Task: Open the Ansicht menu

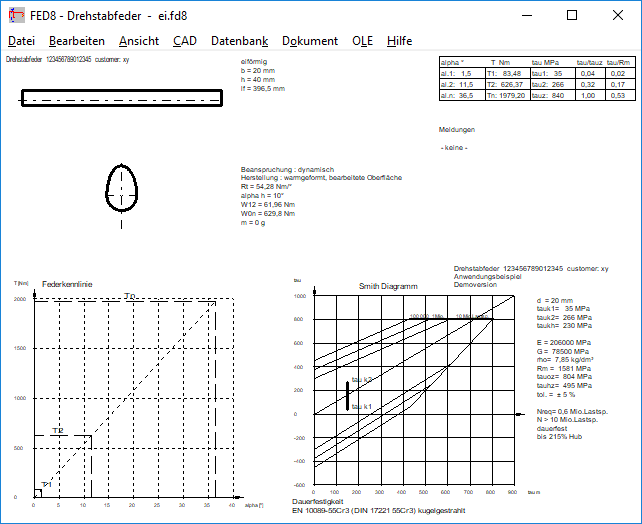Action: 138,41
